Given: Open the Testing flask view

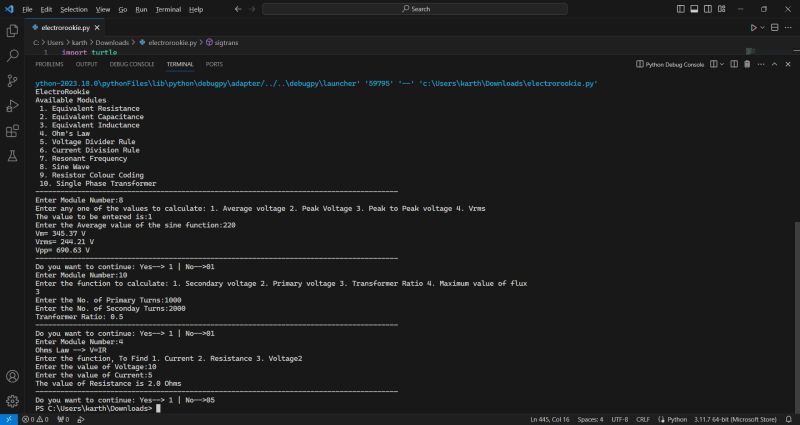Looking at the screenshot, I should (12, 156).
